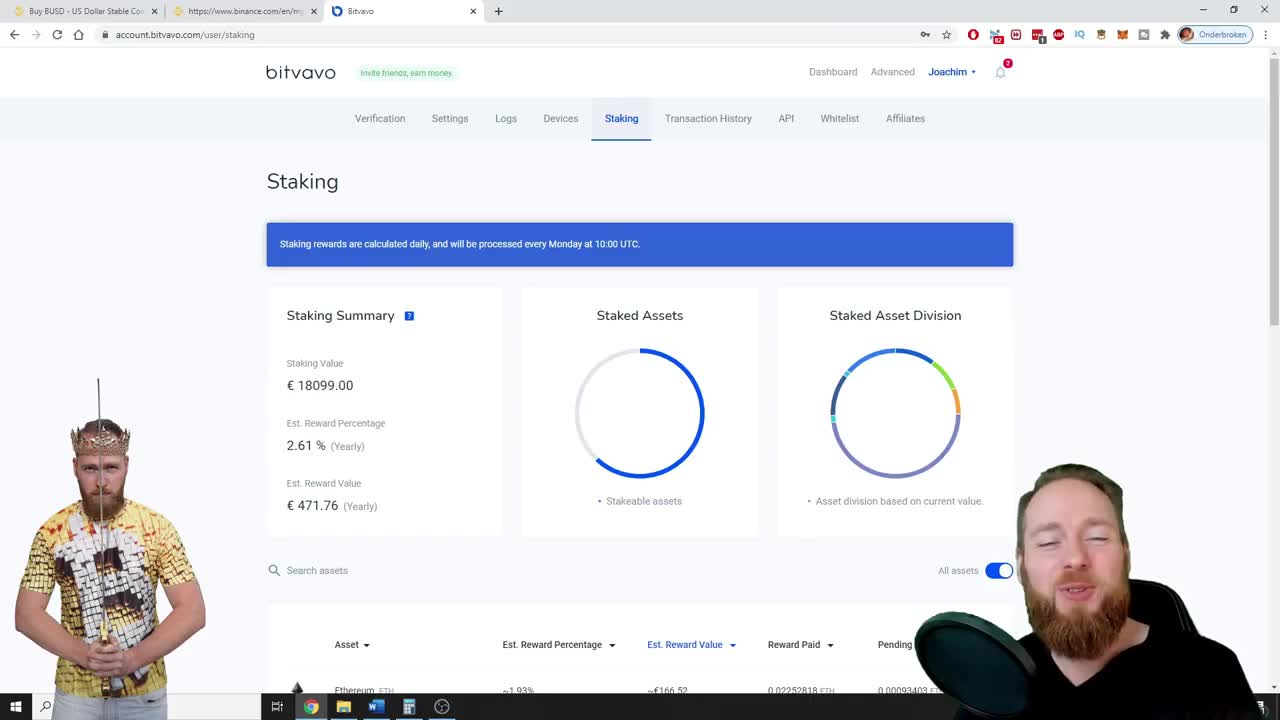Click the blue staking rewards notice banner
Viewport: 1280px width, 720px height.
[640, 244]
